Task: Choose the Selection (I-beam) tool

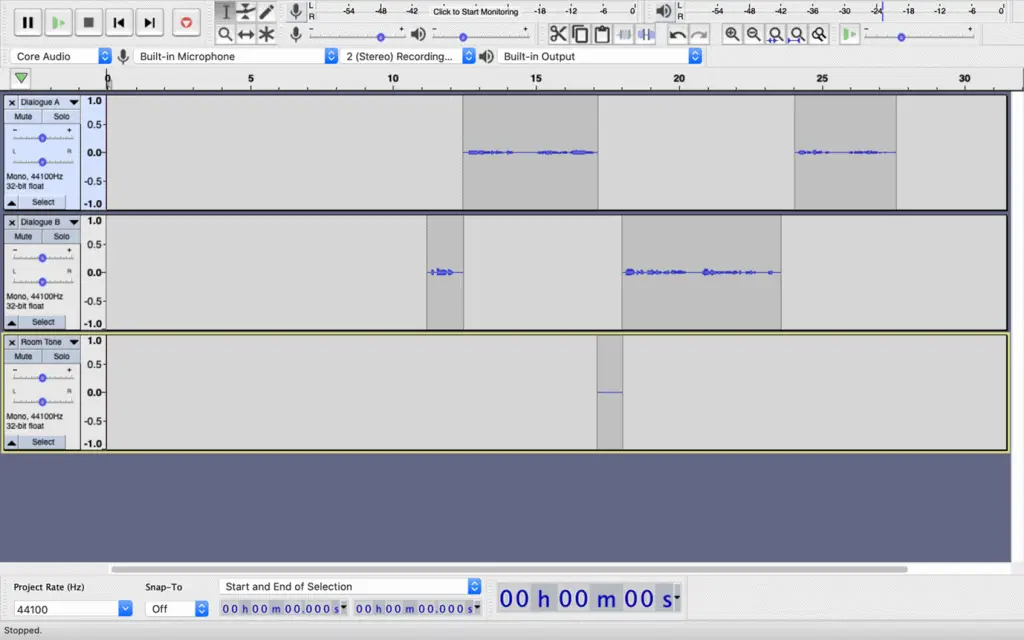Action: (x=225, y=12)
